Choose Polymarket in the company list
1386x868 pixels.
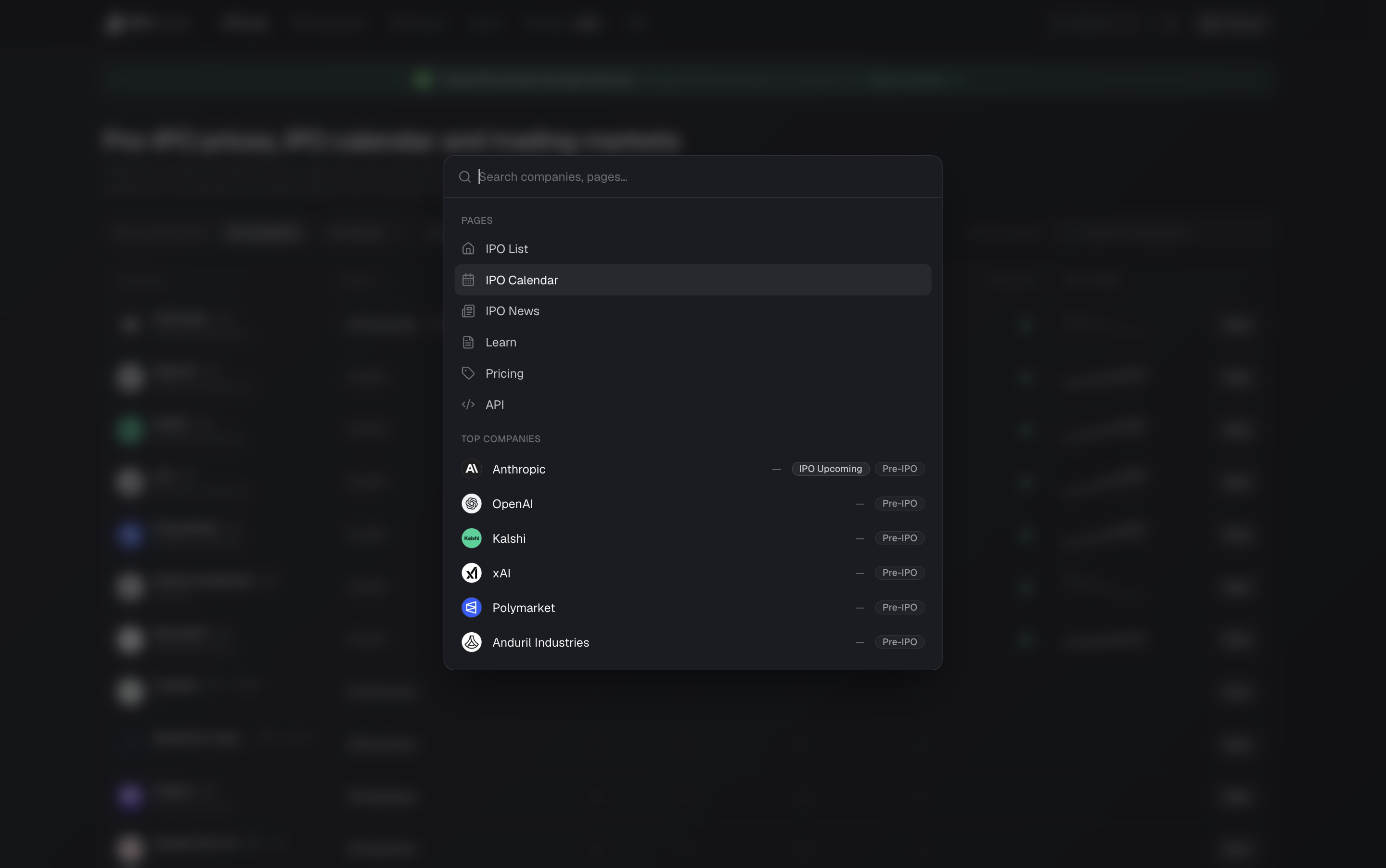coord(693,607)
